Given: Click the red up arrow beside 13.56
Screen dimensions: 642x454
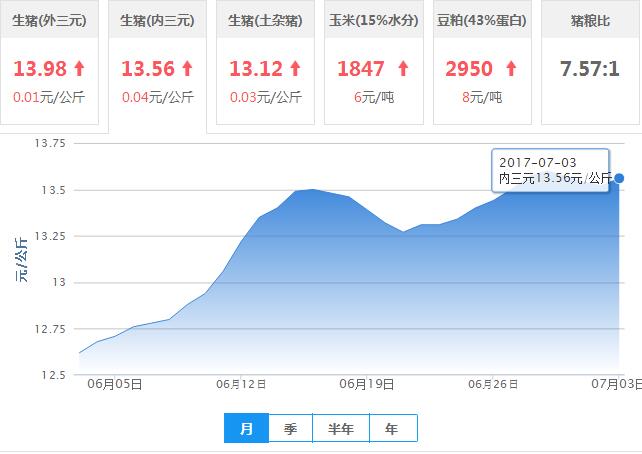Looking at the screenshot, I should coord(188,68).
